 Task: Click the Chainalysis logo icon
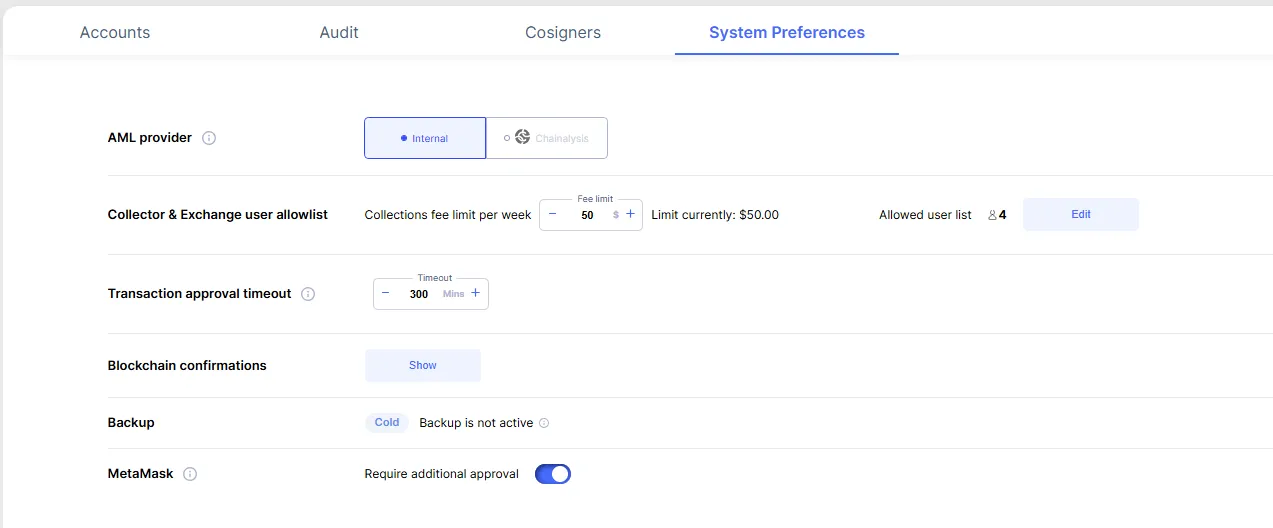(x=522, y=137)
